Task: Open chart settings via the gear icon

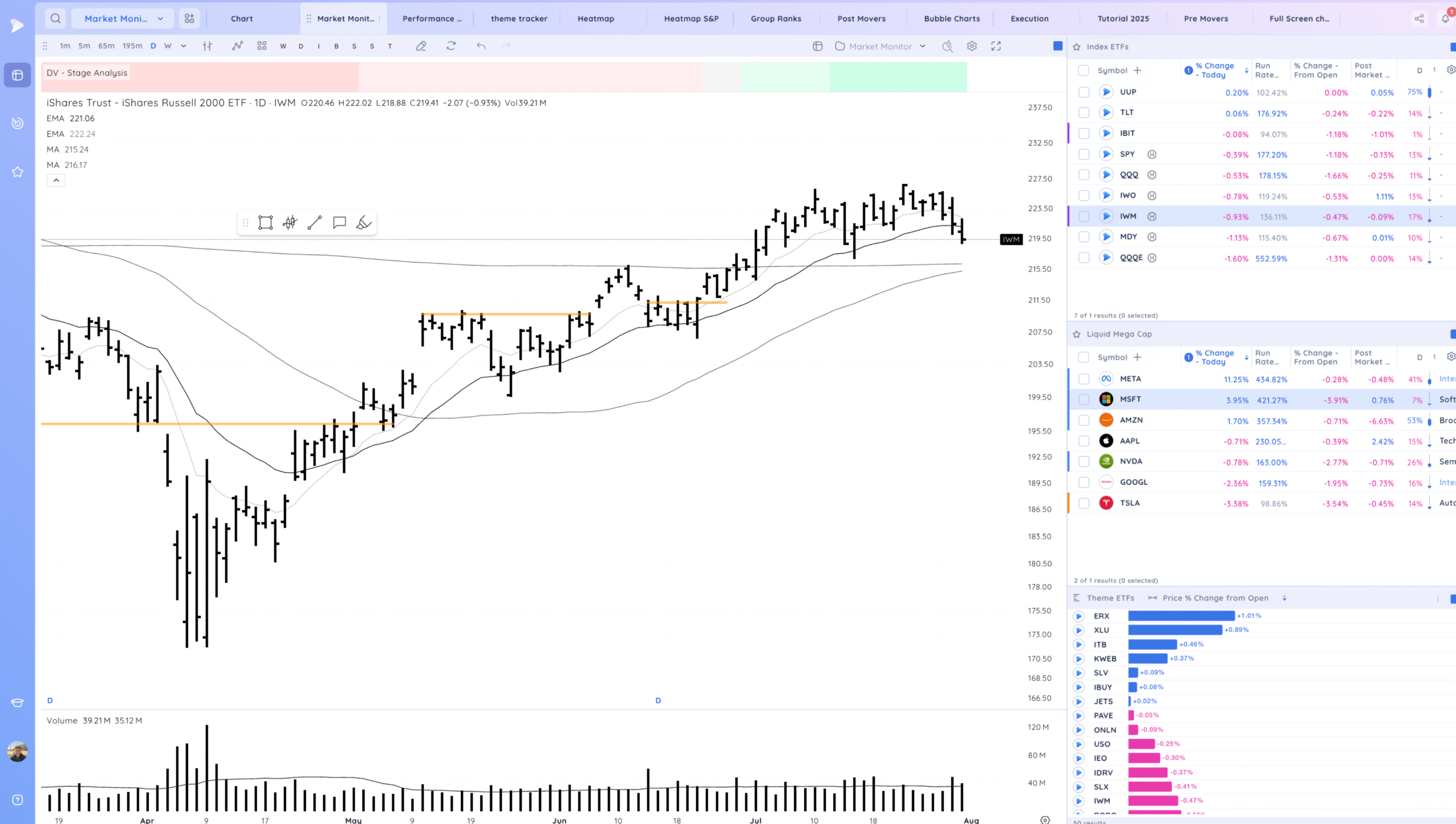Action: pos(972,46)
